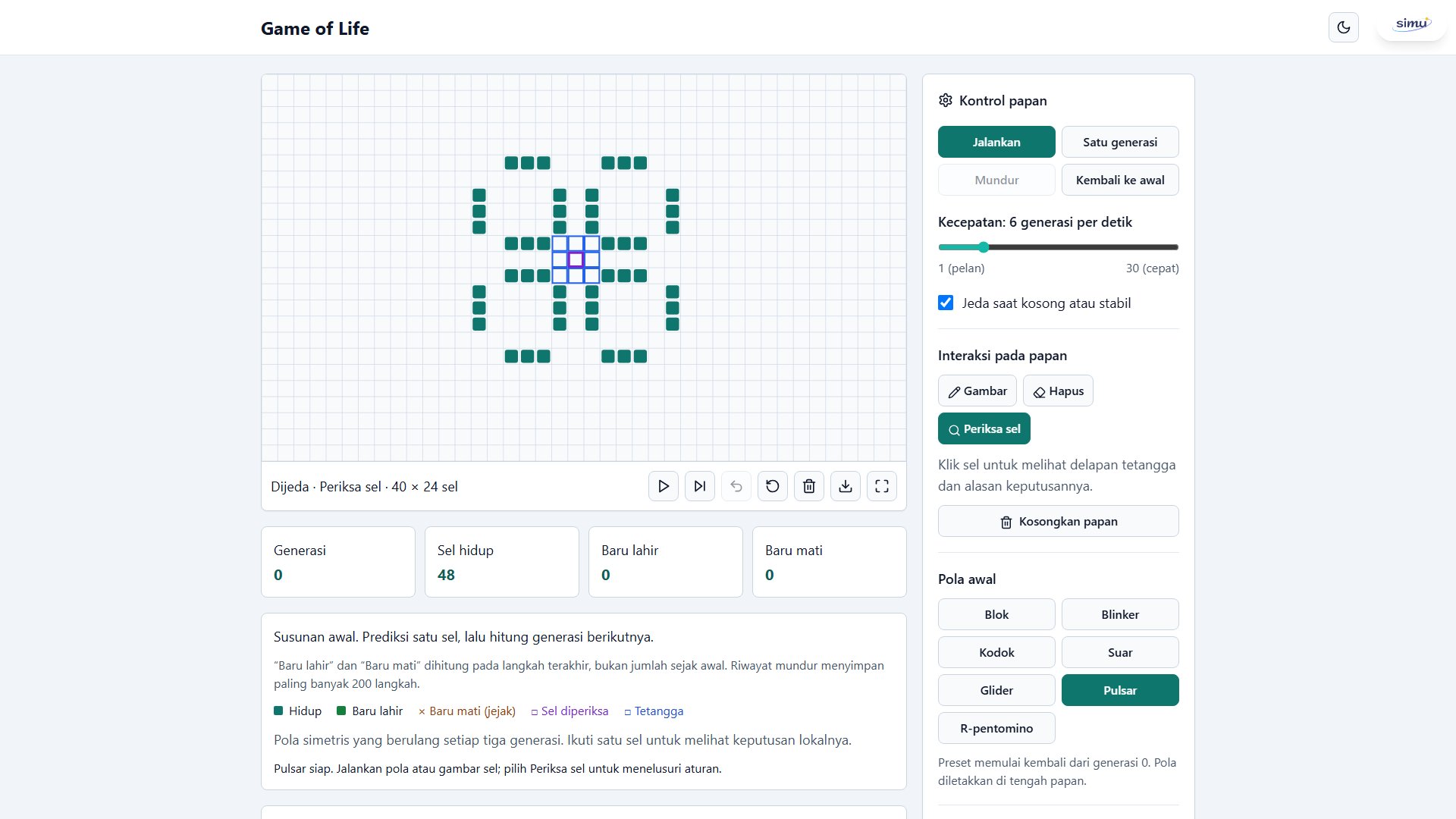This screenshot has height=819, width=1456.
Task: Click the step-forward icon below the board
Action: pos(700,486)
